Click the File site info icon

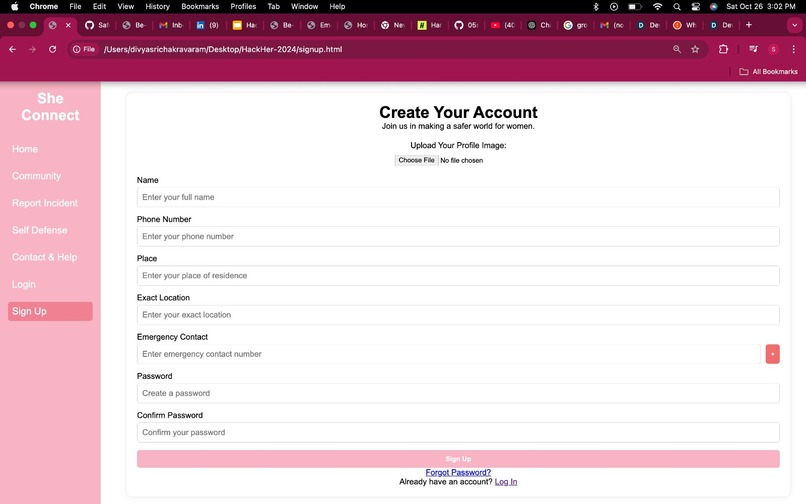tap(84, 49)
